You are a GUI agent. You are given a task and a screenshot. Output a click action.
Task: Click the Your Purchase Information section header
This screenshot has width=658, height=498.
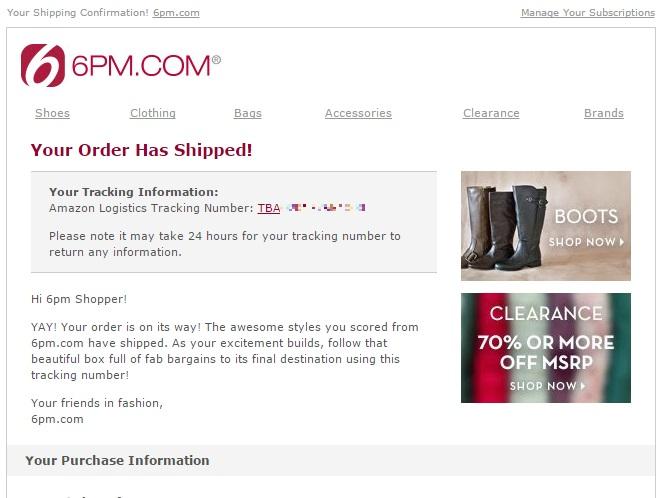tap(117, 460)
